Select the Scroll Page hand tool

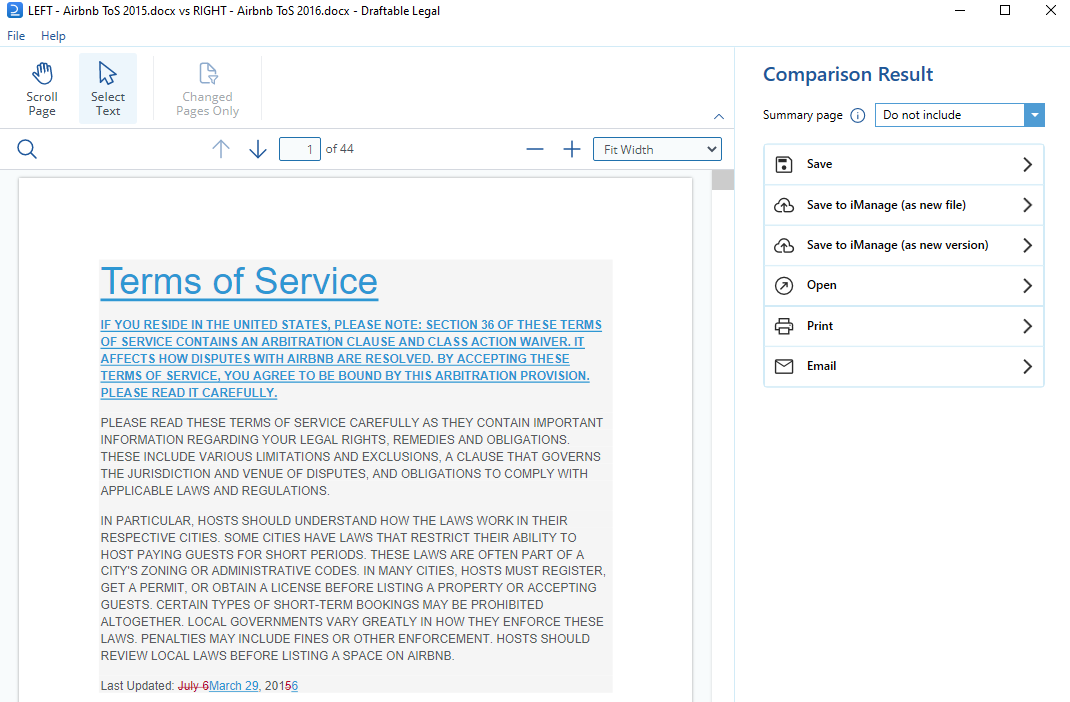(42, 89)
